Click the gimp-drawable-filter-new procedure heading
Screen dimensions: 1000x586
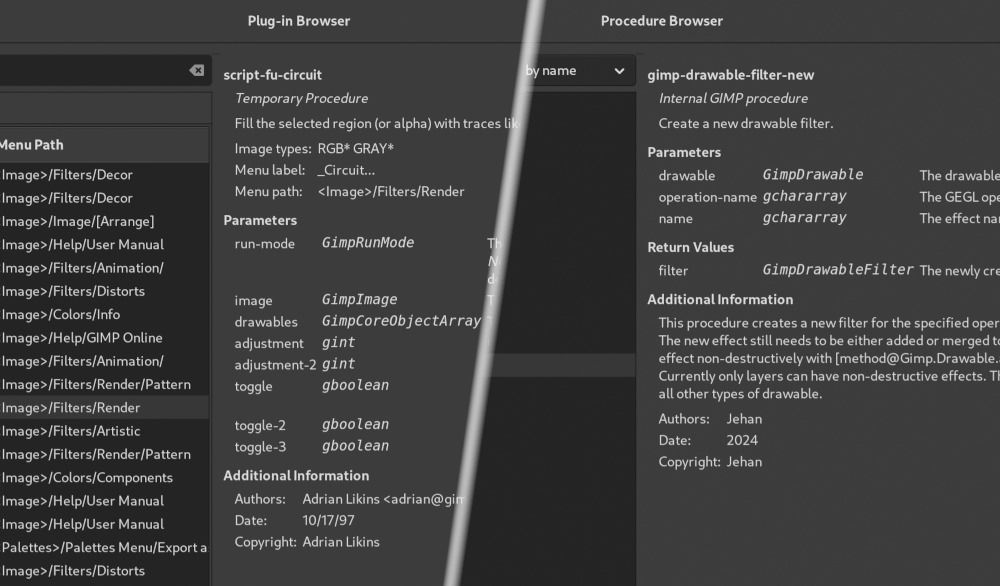[x=730, y=75]
